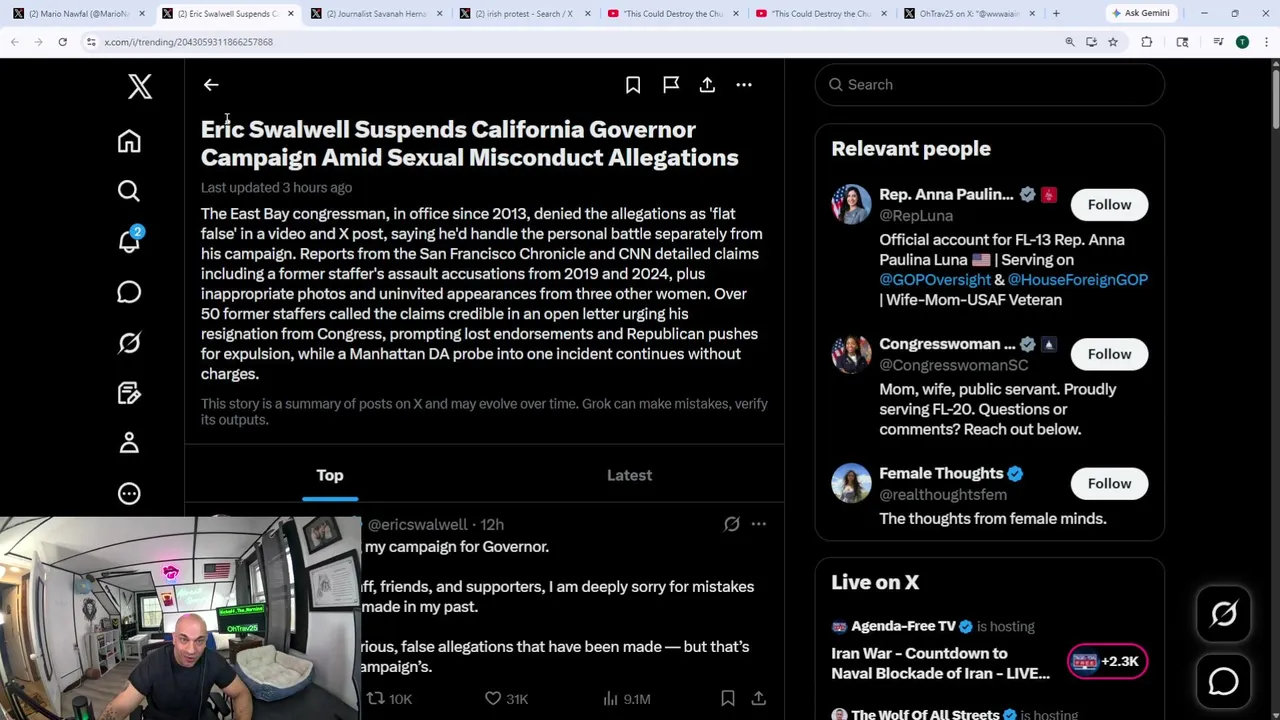Click the page's vertical scrollbar
The height and width of the screenshot is (720, 1280).
tap(1275, 100)
